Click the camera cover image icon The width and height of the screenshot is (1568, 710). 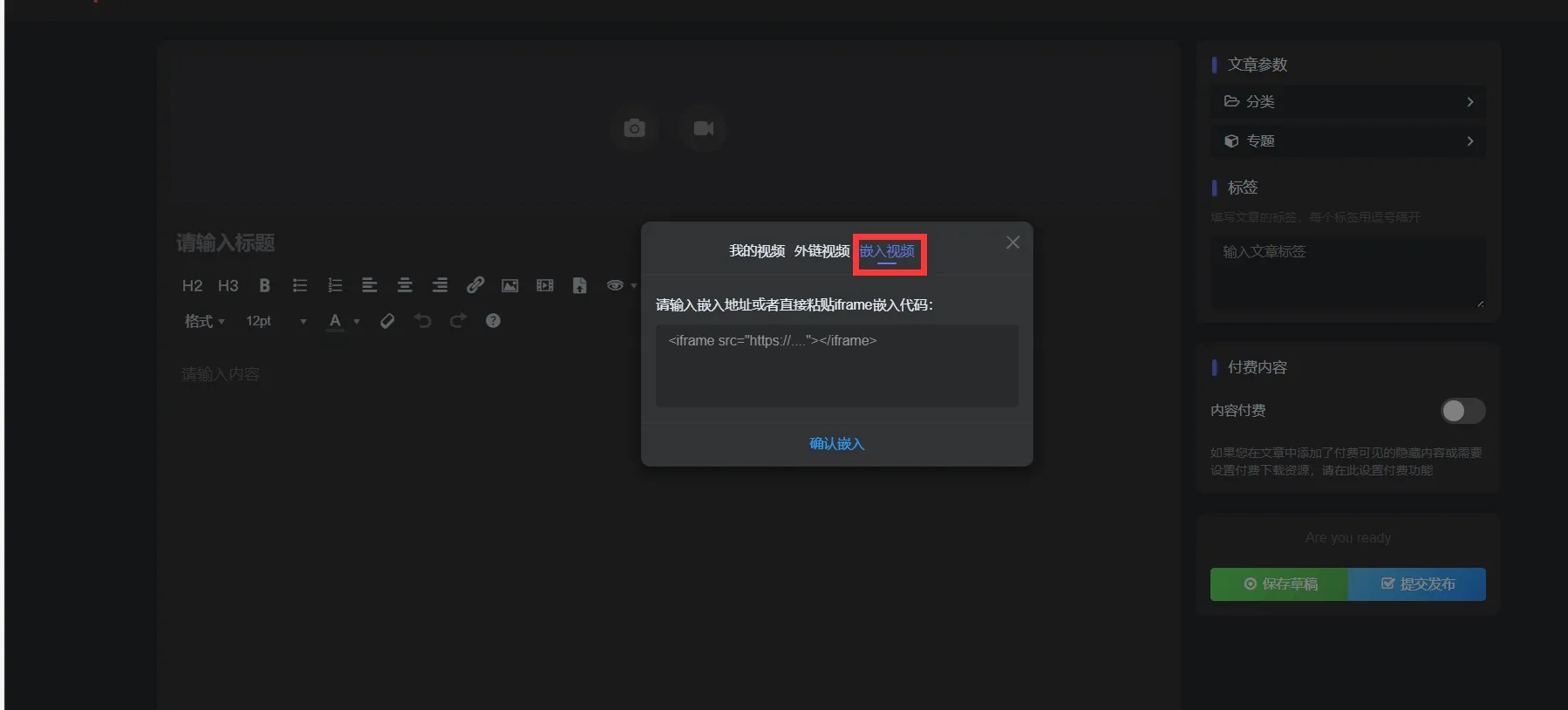634,129
